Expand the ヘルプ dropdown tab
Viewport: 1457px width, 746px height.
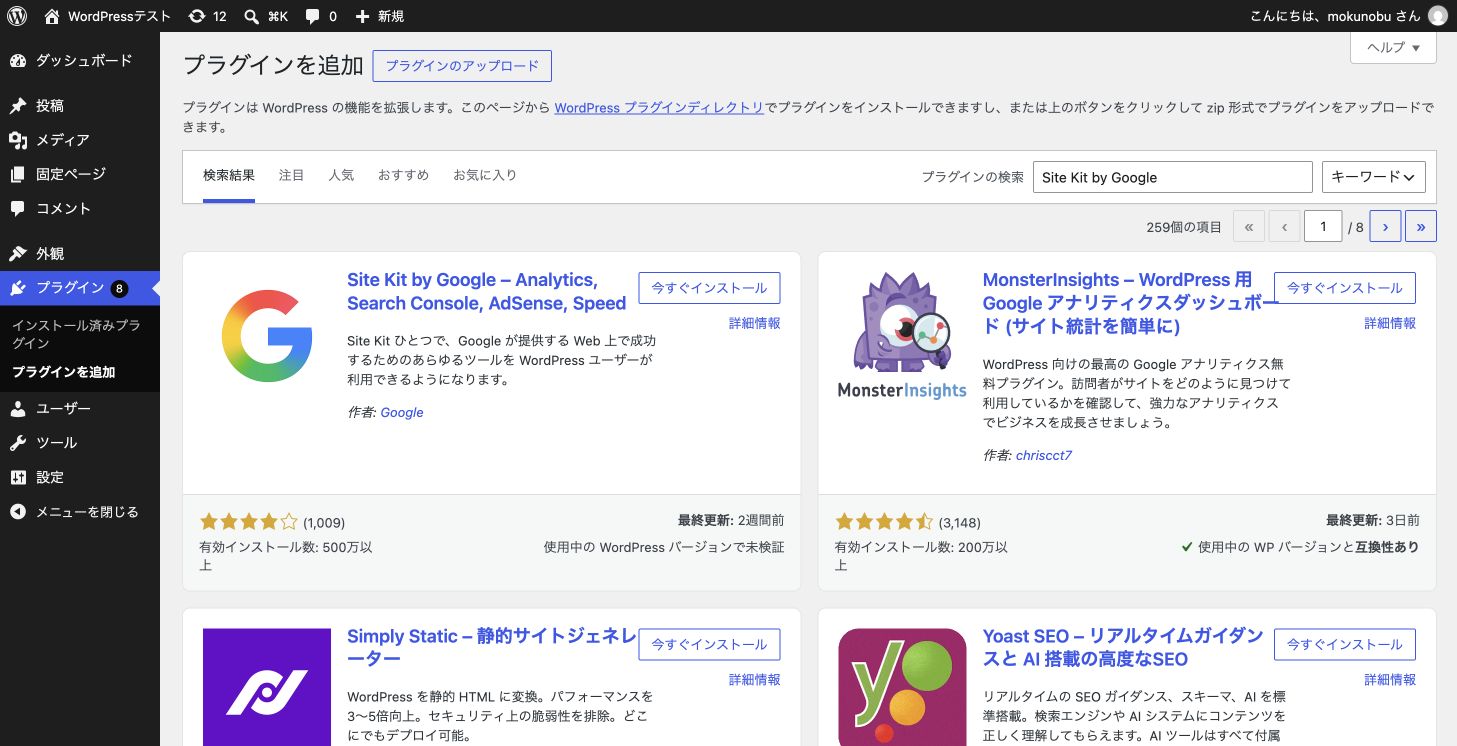1393,47
